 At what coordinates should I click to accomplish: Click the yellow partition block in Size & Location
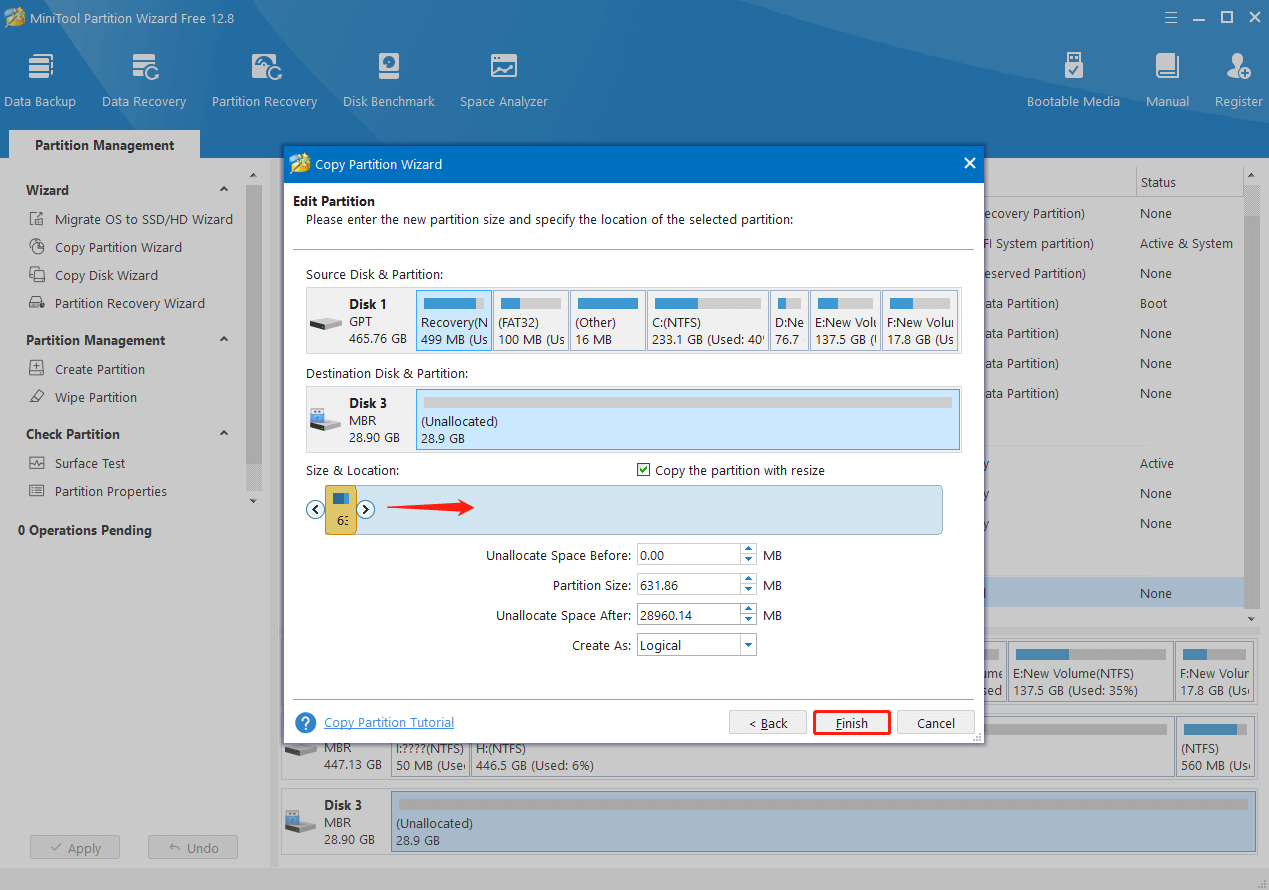(x=341, y=510)
